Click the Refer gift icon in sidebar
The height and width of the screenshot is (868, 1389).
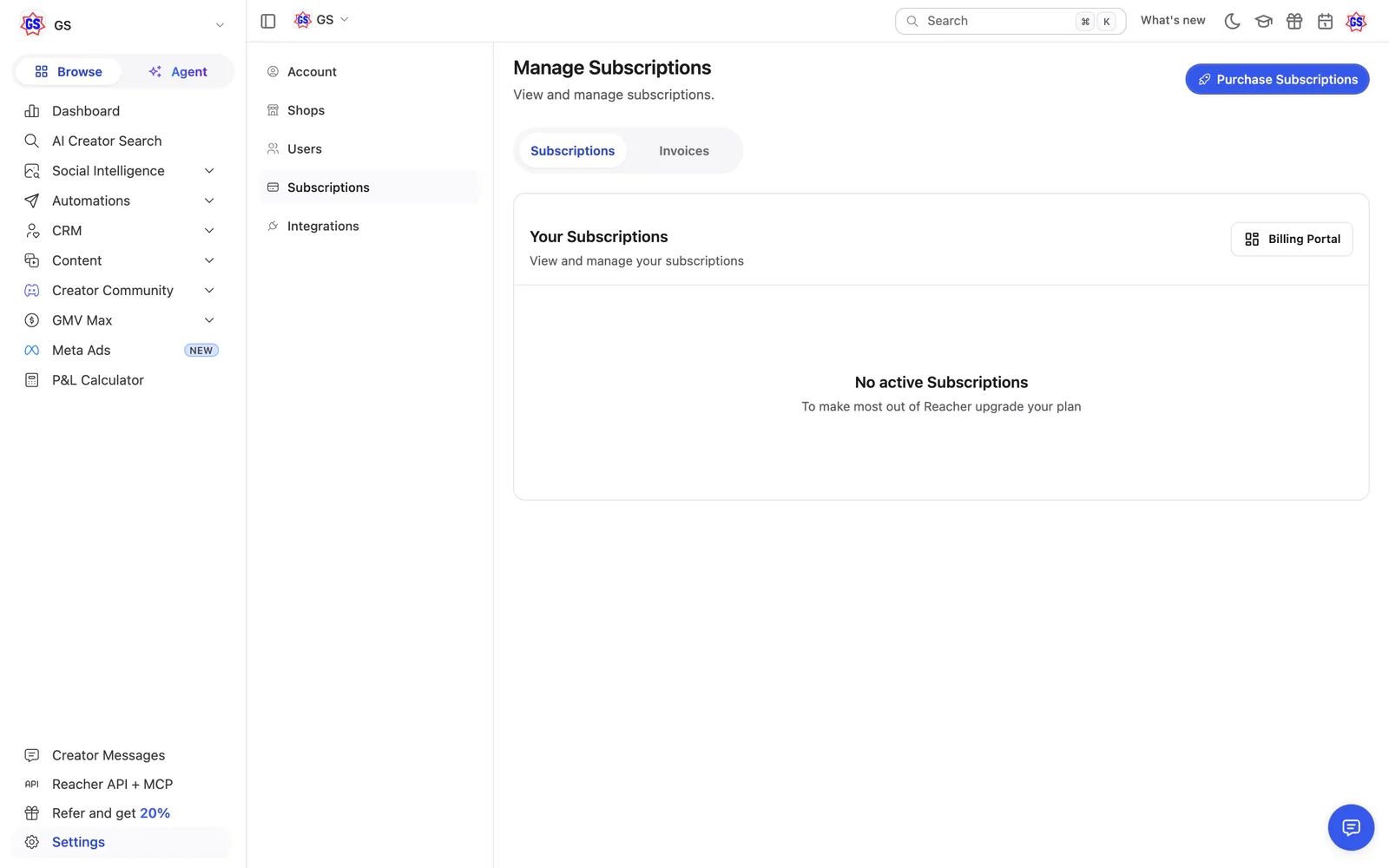tap(32, 813)
